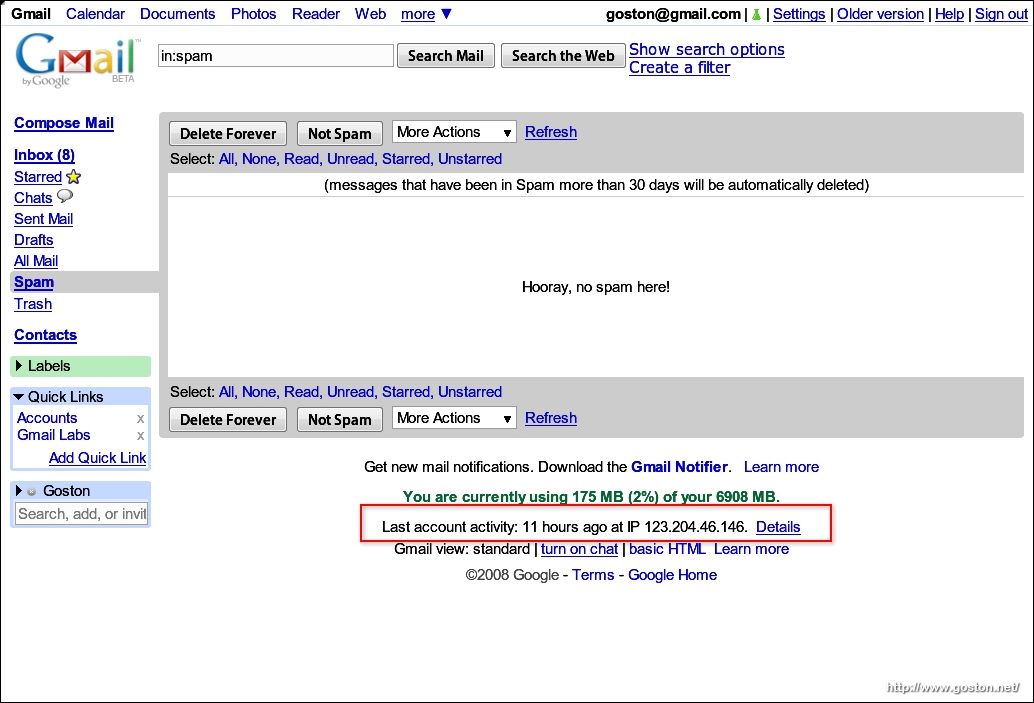
Task: Open Photos from the top bar
Action: pyautogui.click(x=253, y=14)
